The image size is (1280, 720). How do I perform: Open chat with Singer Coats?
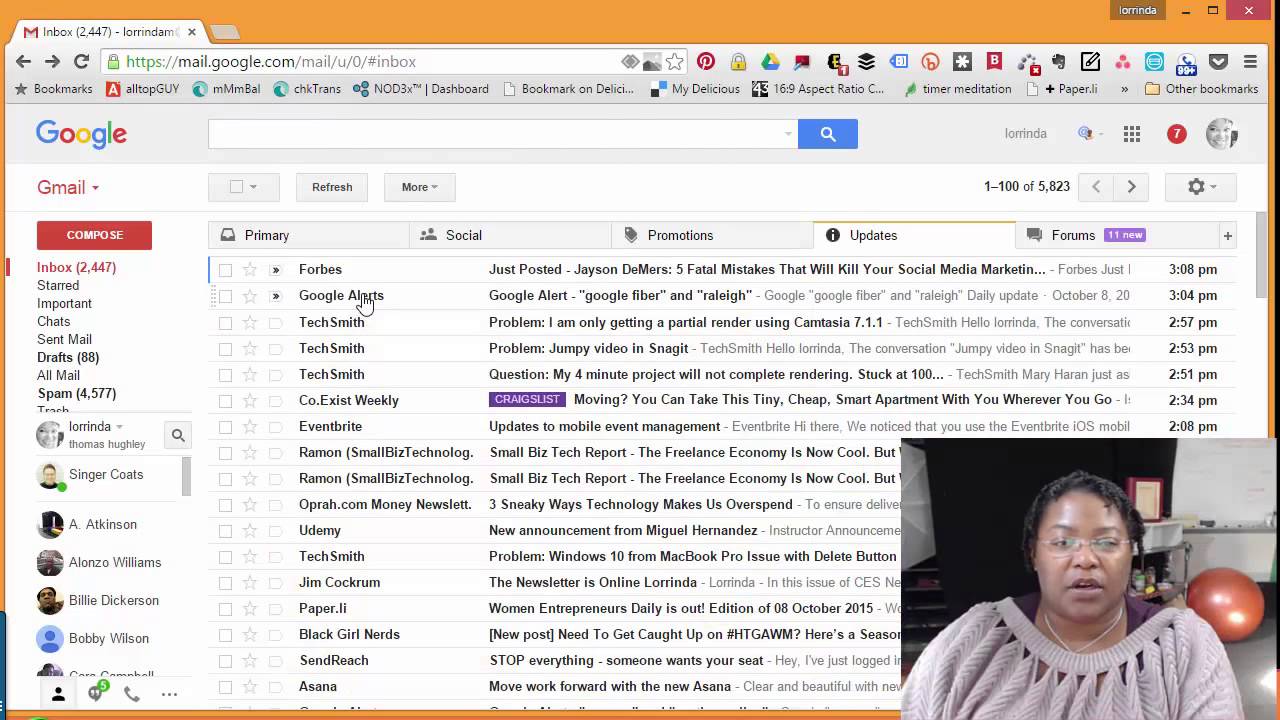point(106,475)
